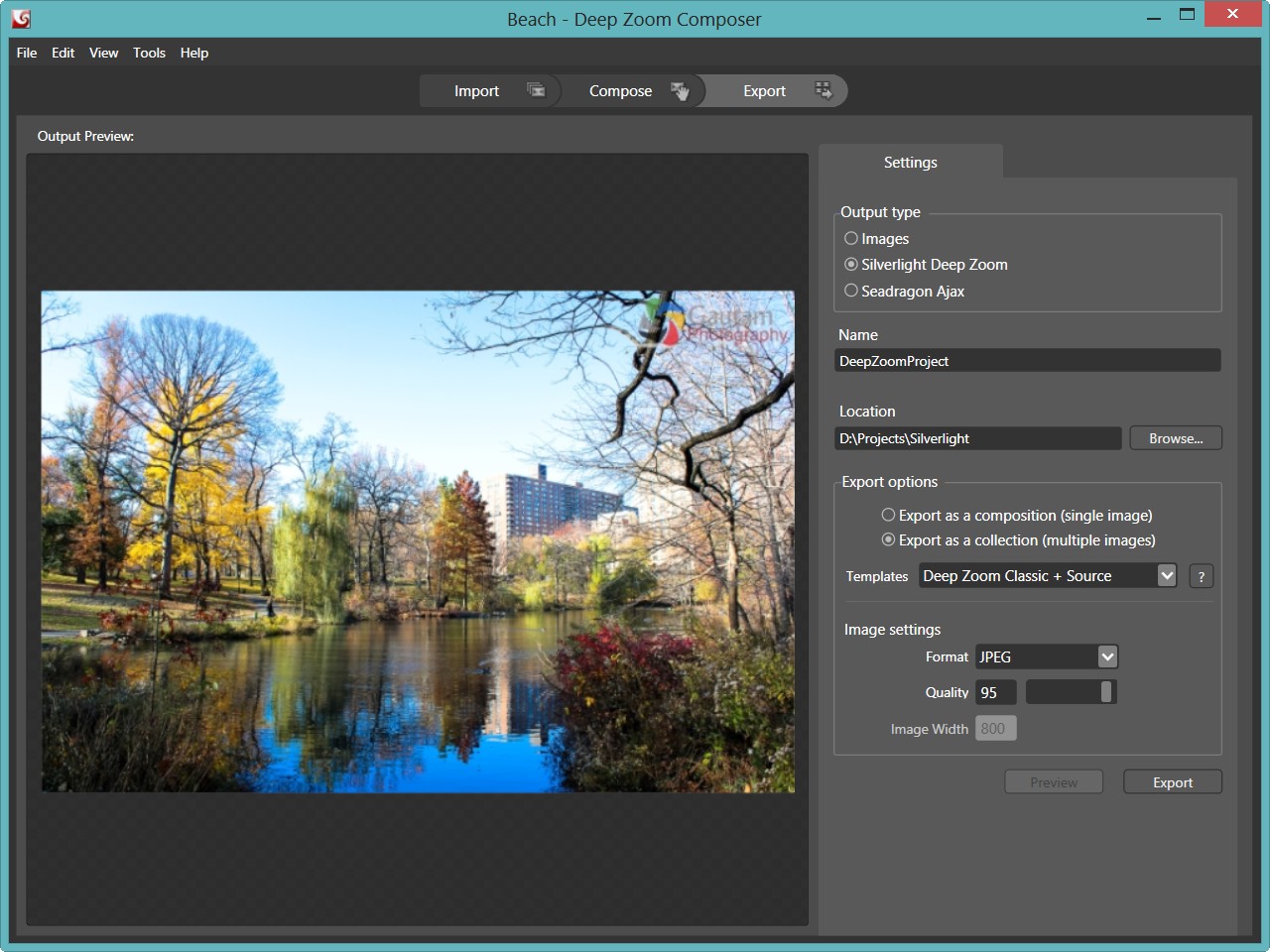The height and width of the screenshot is (952, 1270).
Task: Close the Deep Zoom Composer window
Action: (x=1232, y=15)
